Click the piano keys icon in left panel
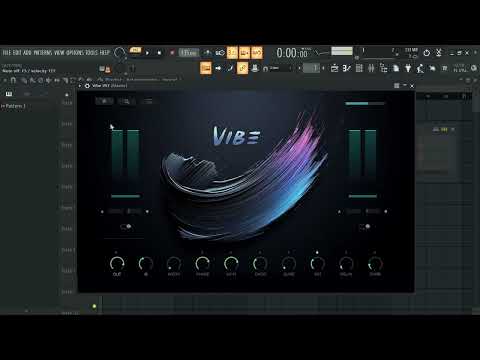The image size is (480, 360). click(9, 94)
